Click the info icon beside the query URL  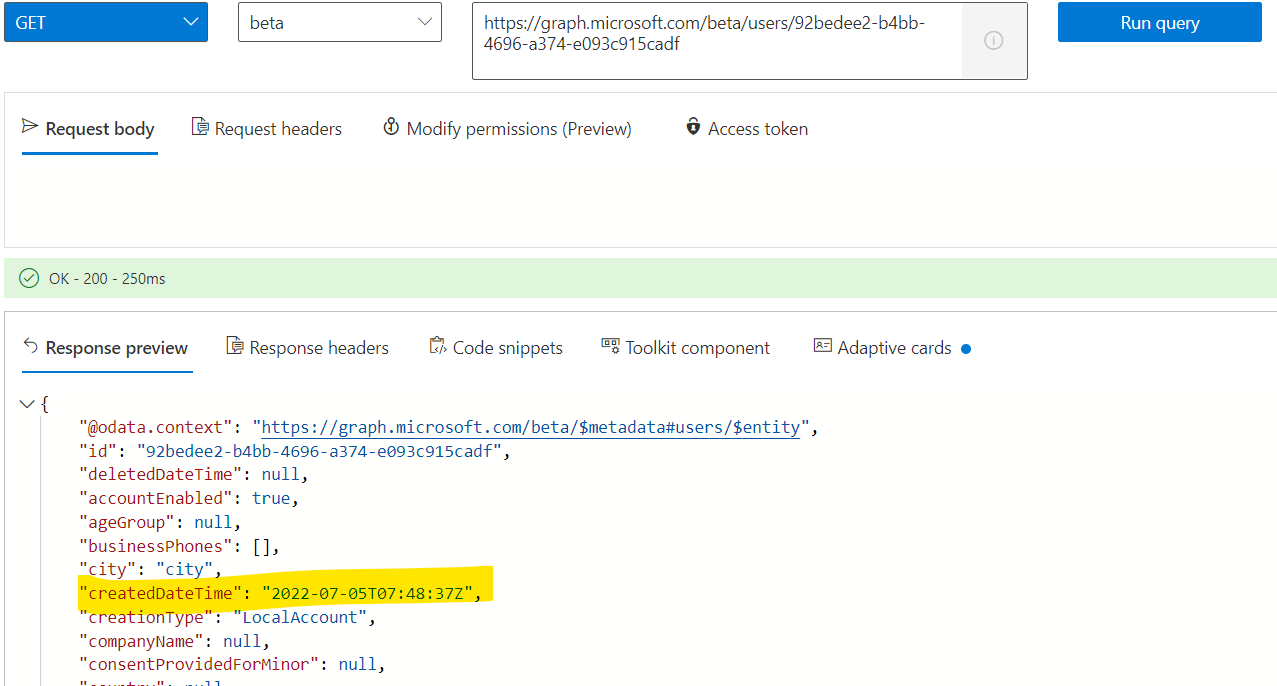[x=993, y=40]
